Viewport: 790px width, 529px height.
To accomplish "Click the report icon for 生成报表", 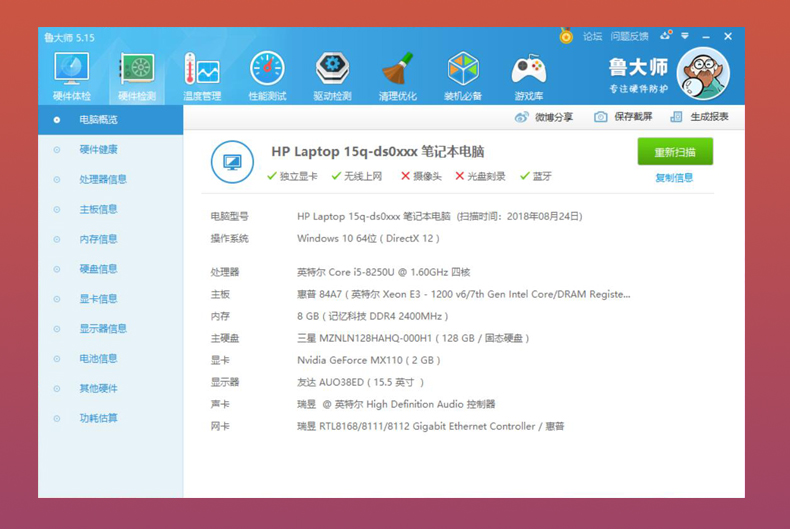I will [x=676, y=117].
